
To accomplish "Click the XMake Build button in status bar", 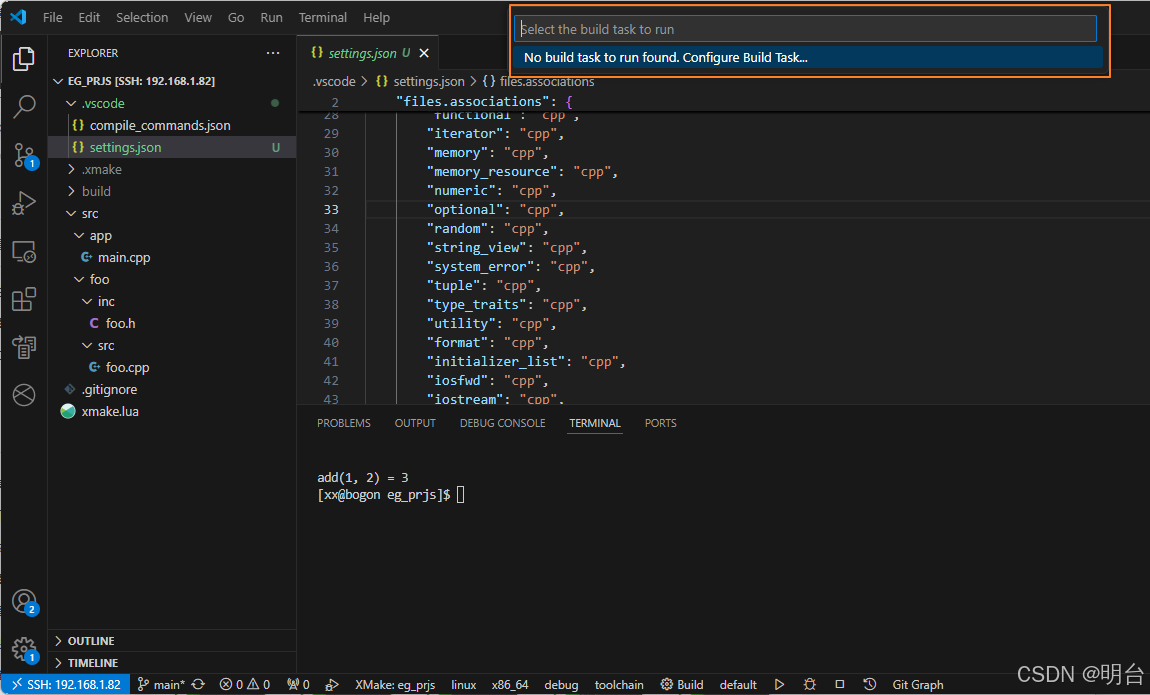I will (x=682, y=685).
